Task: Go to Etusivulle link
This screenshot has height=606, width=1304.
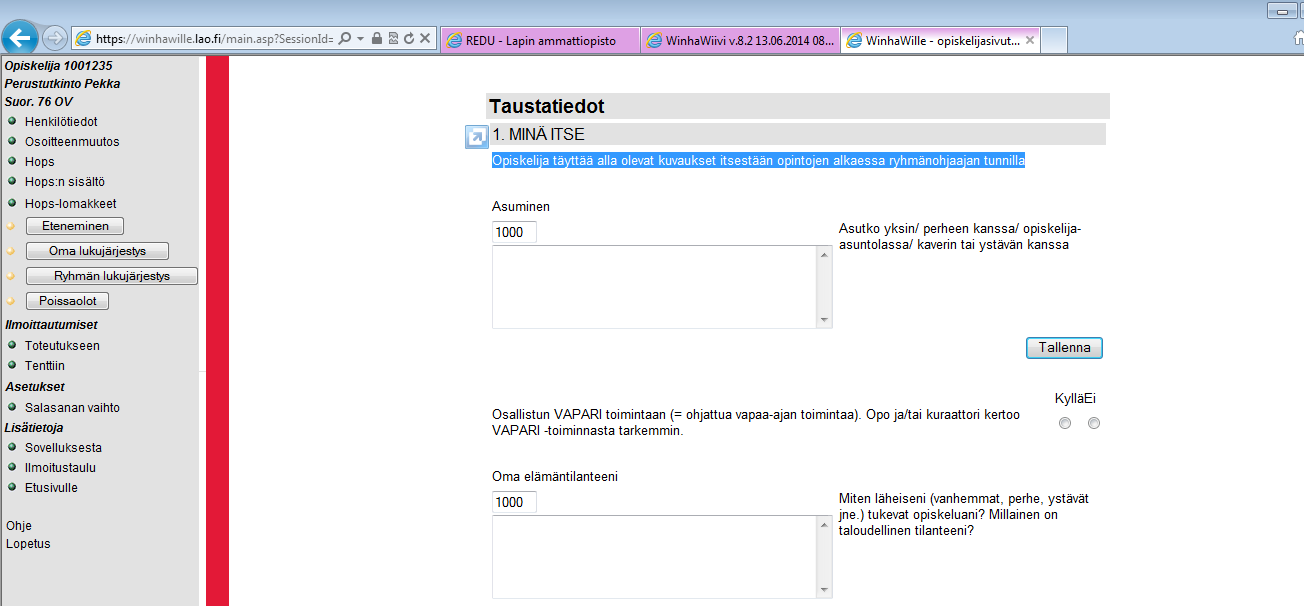Action: point(51,488)
